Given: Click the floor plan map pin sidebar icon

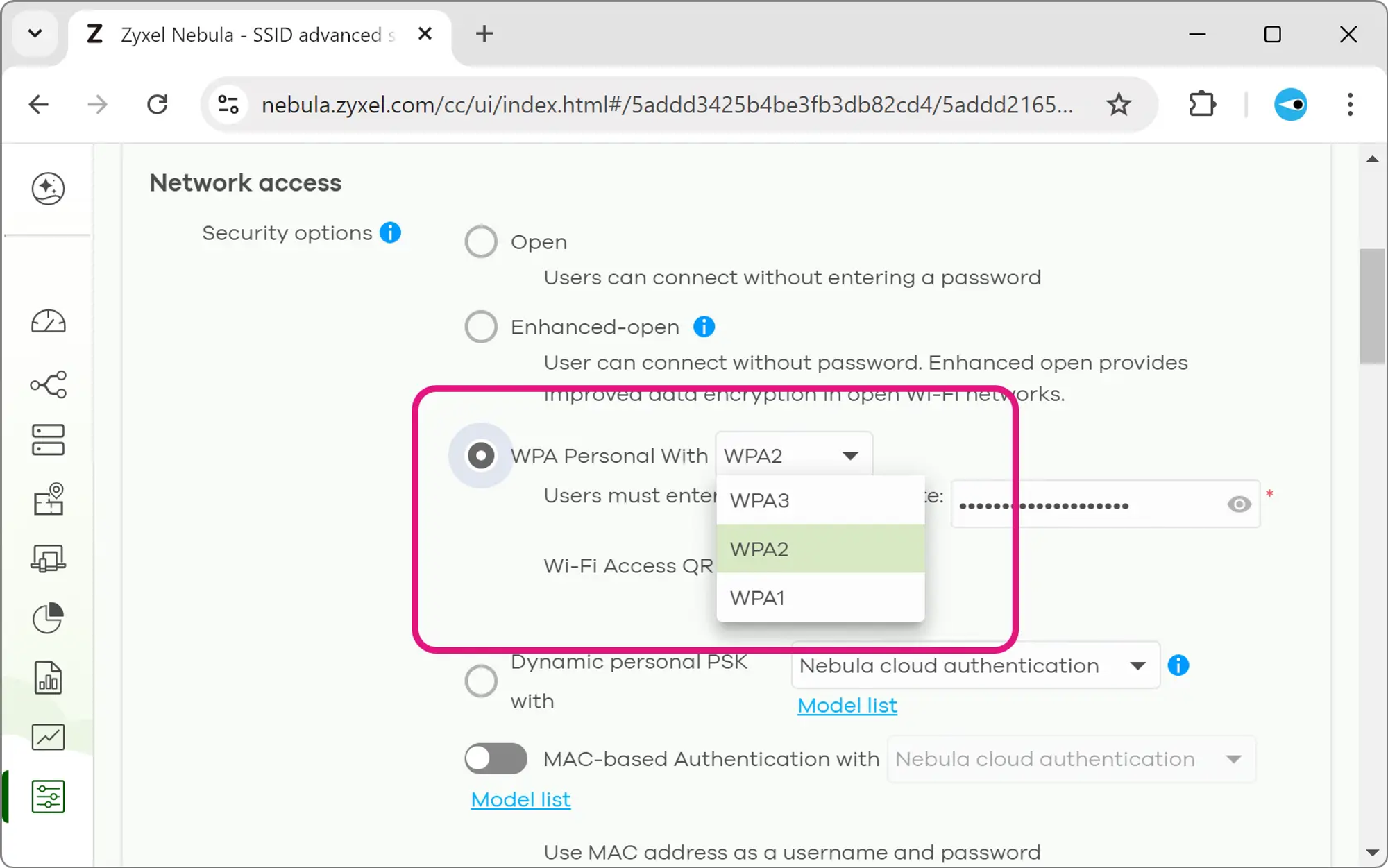Looking at the screenshot, I should [x=48, y=499].
